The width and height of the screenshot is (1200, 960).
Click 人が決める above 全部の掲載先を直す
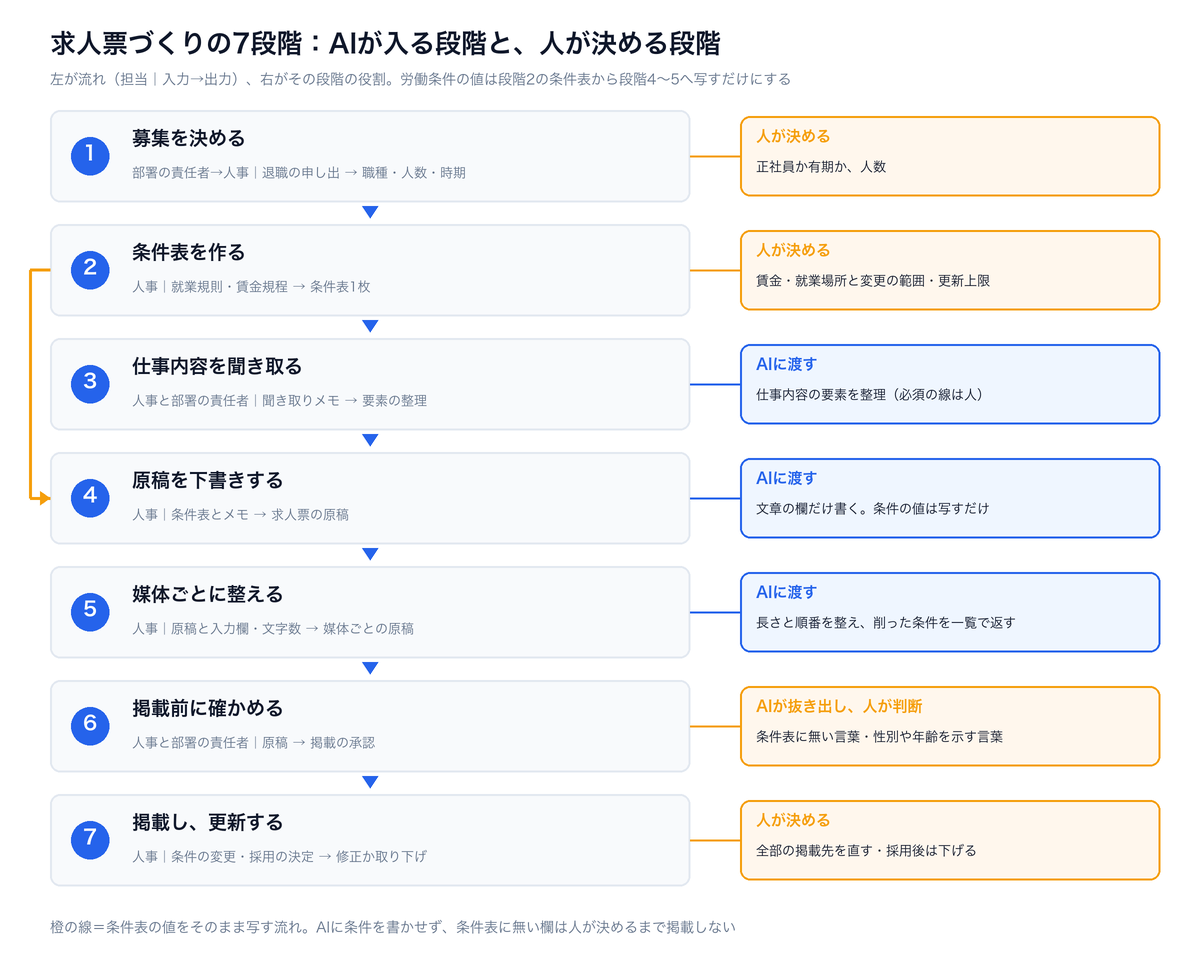[x=793, y=820]
